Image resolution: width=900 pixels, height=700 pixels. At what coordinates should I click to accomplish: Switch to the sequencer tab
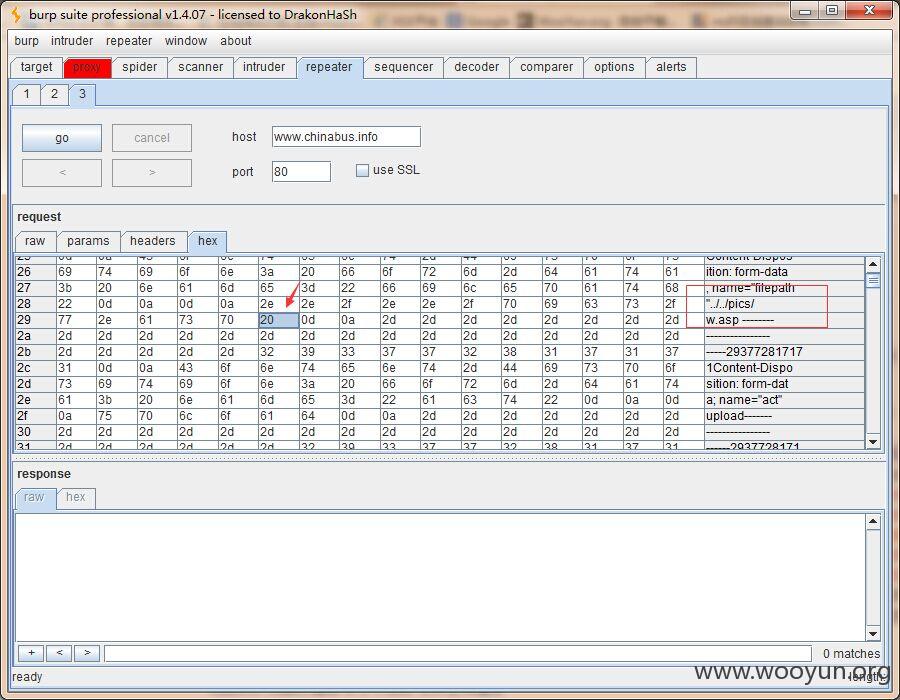(x=404, y=67)
